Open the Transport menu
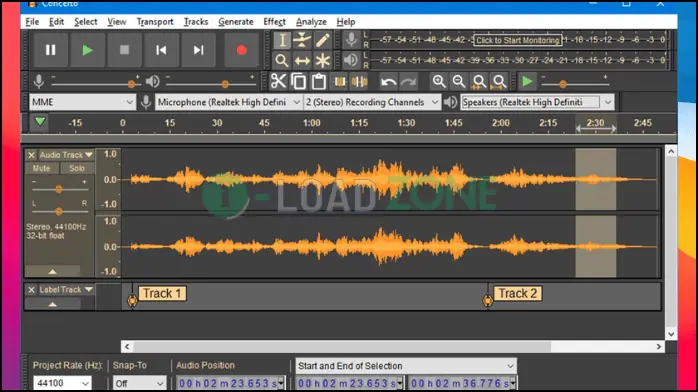This screenshot has height=392, width=698. [x=154, y=22]
